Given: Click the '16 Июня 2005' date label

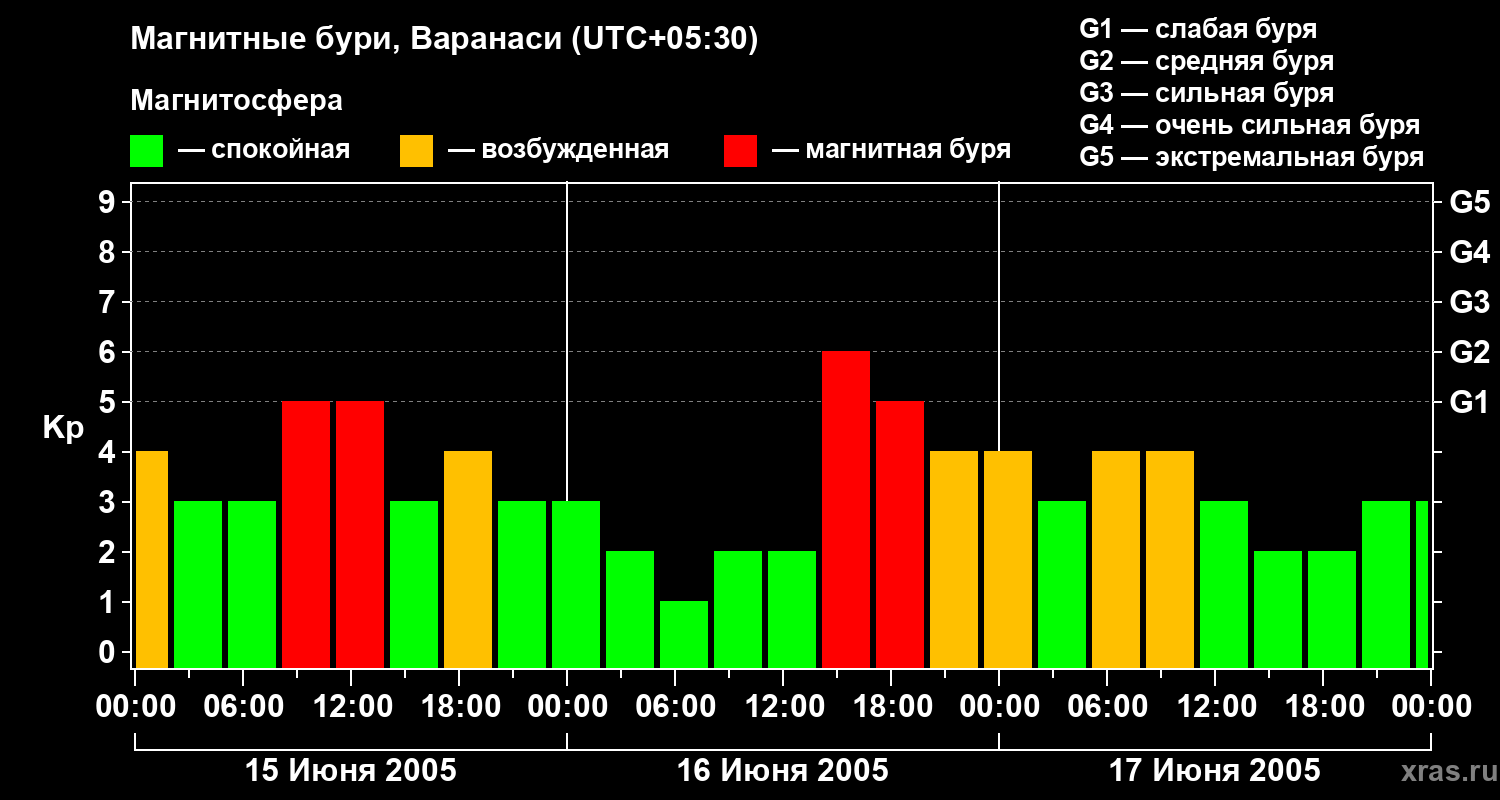Looking at the screenshot, I should point(783,771).
